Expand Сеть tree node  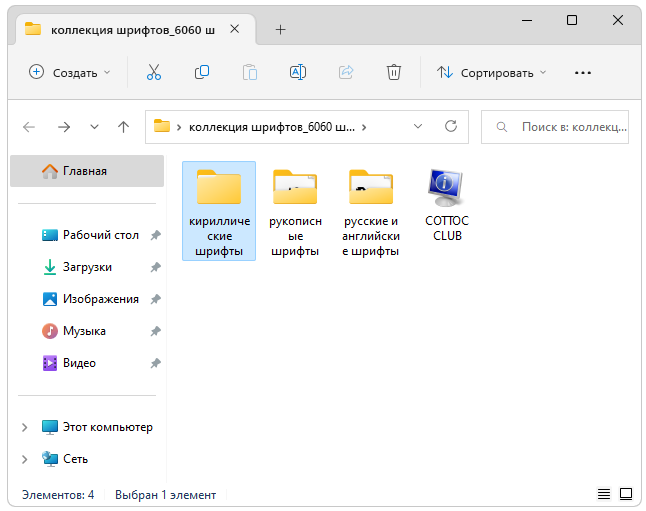pos(25,459)
